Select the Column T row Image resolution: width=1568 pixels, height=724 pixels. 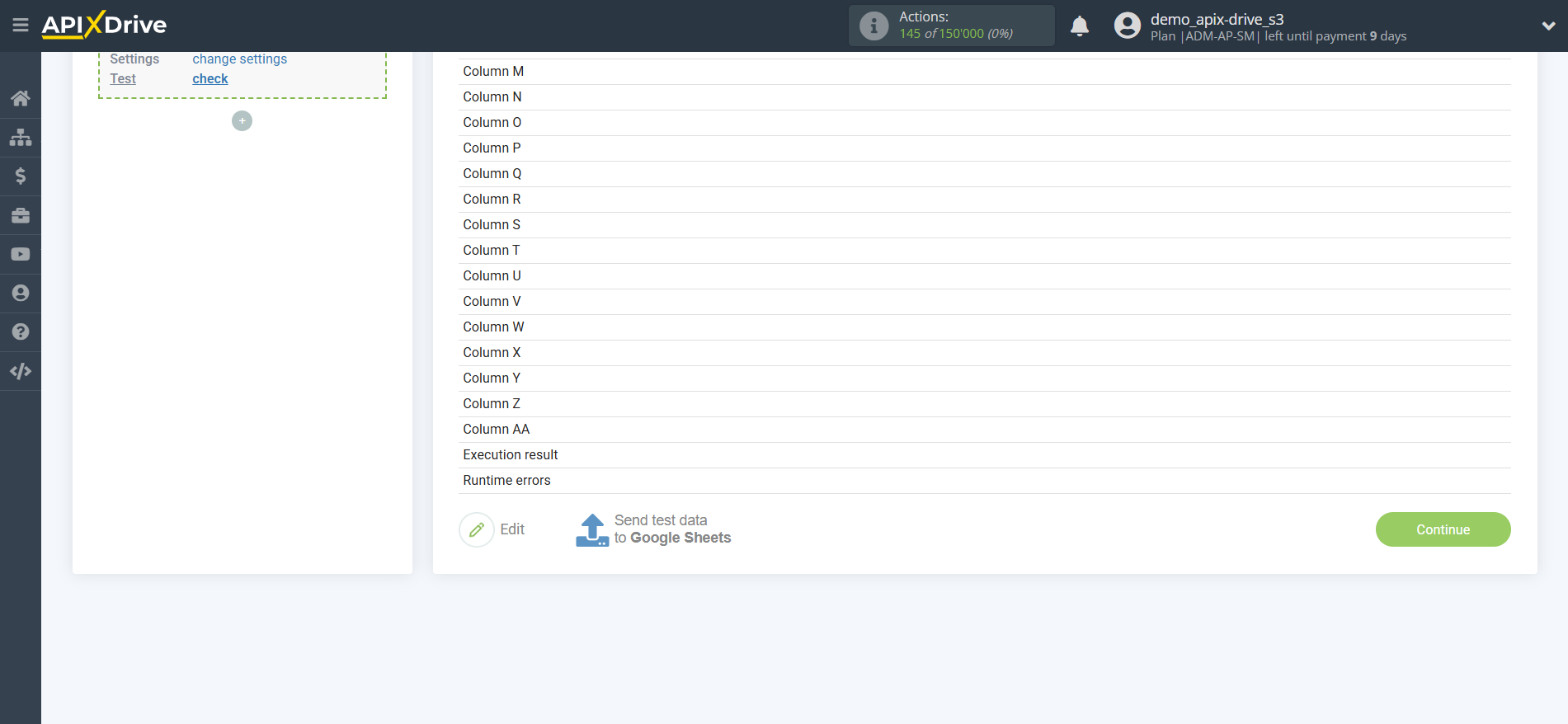[984, 251]
